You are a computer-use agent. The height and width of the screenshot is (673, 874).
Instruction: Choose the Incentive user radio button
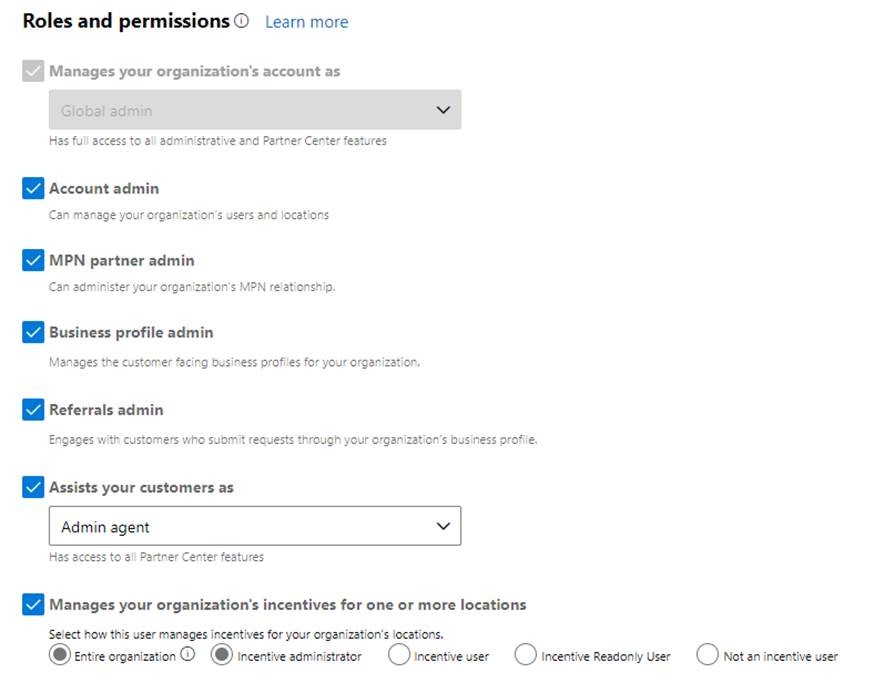(399, 655)
